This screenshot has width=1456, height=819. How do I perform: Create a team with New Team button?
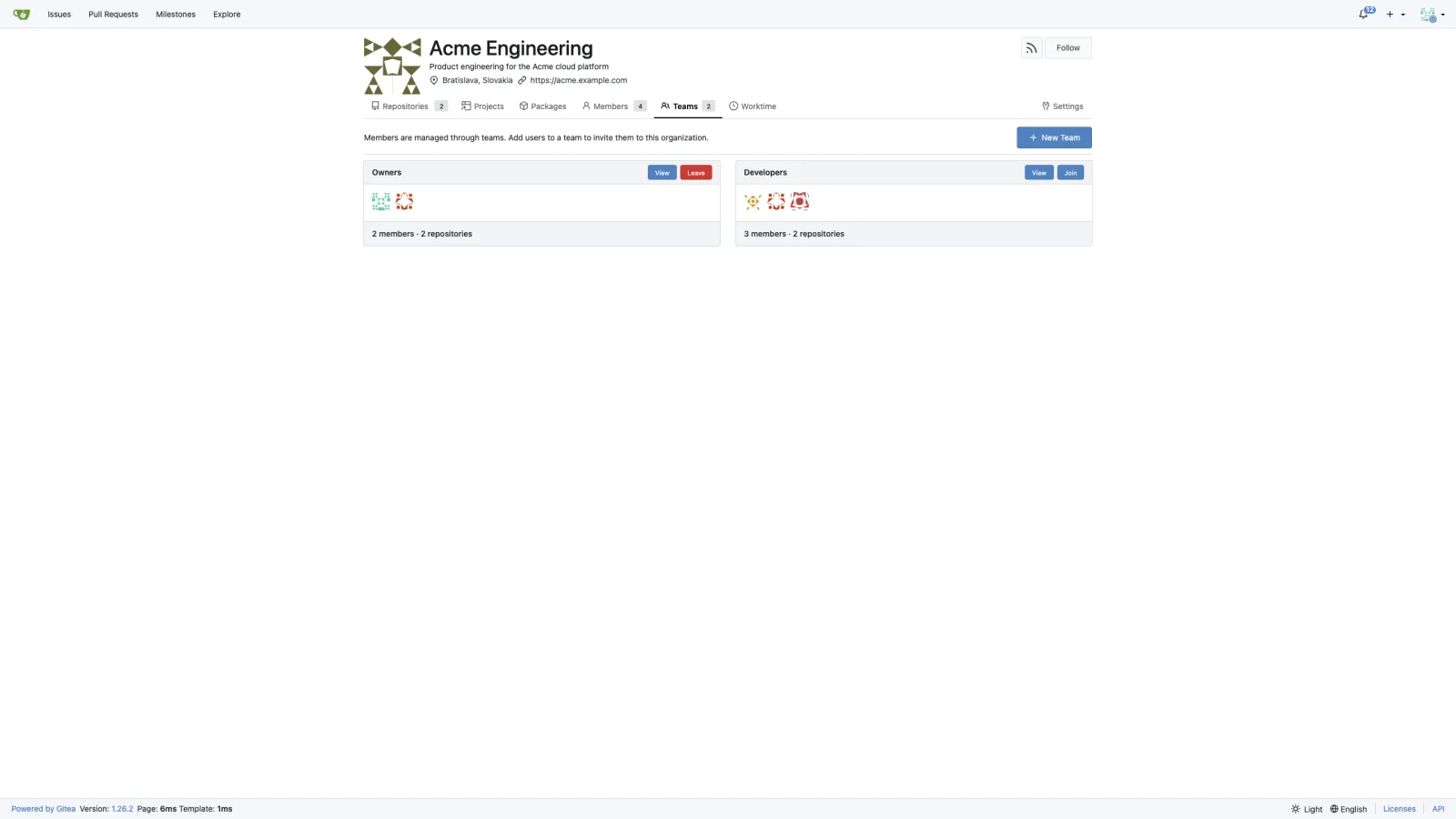(1054, 137)
